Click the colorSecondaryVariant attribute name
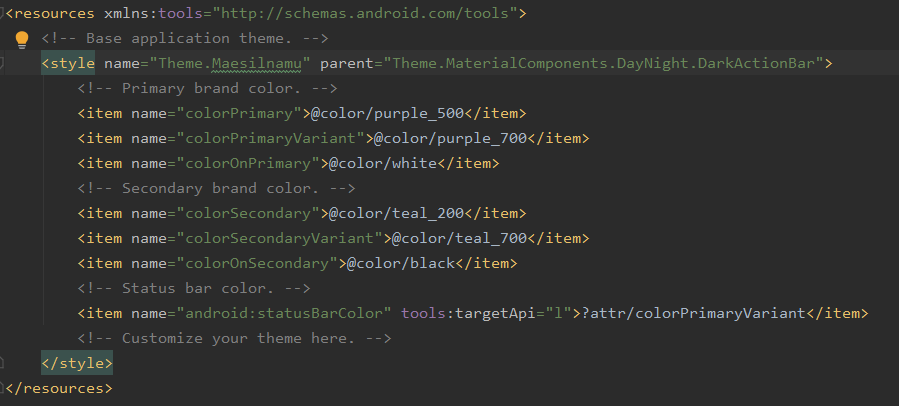899x406 pixels. [279, 238]
